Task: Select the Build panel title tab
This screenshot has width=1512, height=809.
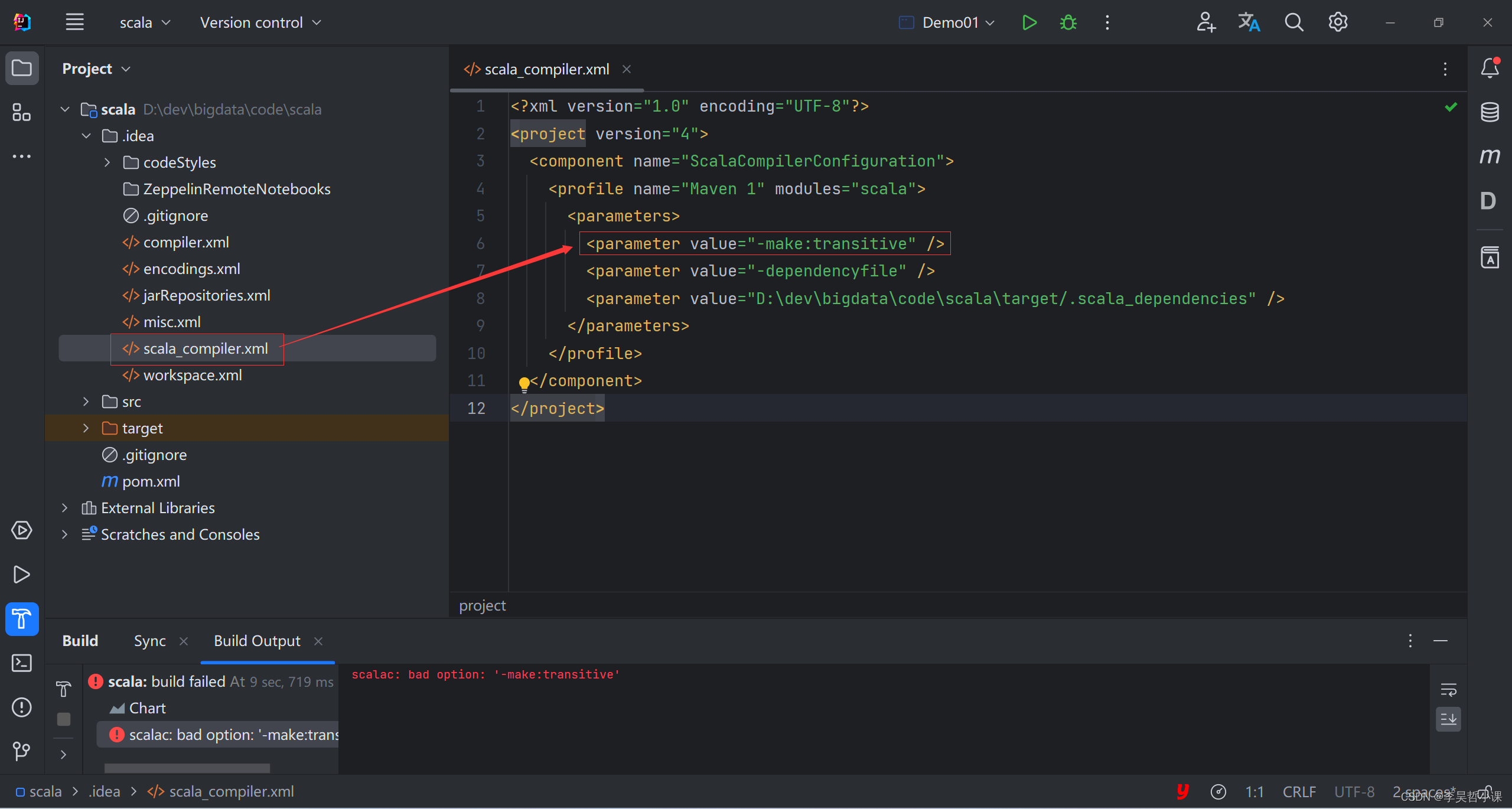Action: 80,641
